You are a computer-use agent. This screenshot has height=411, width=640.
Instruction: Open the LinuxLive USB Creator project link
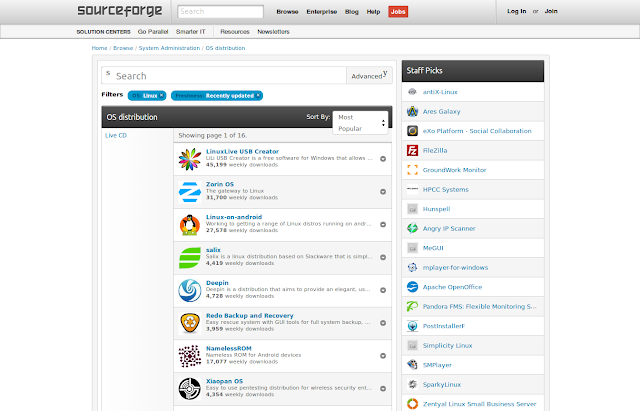(x=242, y=151)
